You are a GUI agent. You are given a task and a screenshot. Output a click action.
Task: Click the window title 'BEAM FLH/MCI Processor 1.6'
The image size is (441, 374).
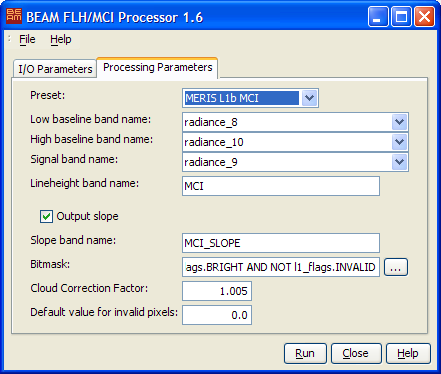point(115,17)
